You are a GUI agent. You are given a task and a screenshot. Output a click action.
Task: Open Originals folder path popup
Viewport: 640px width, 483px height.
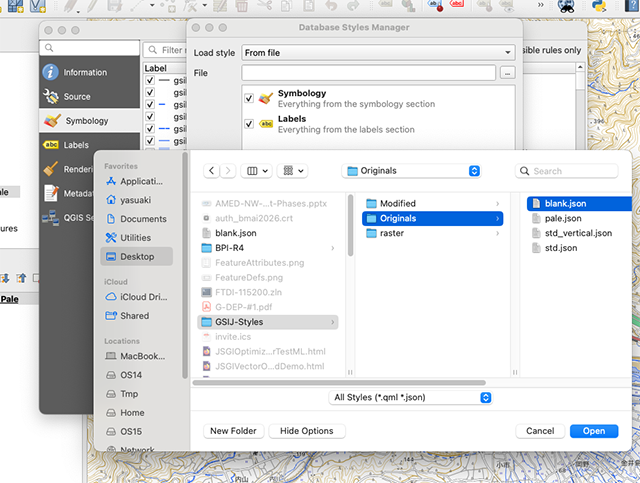click(x=411, y=171)
